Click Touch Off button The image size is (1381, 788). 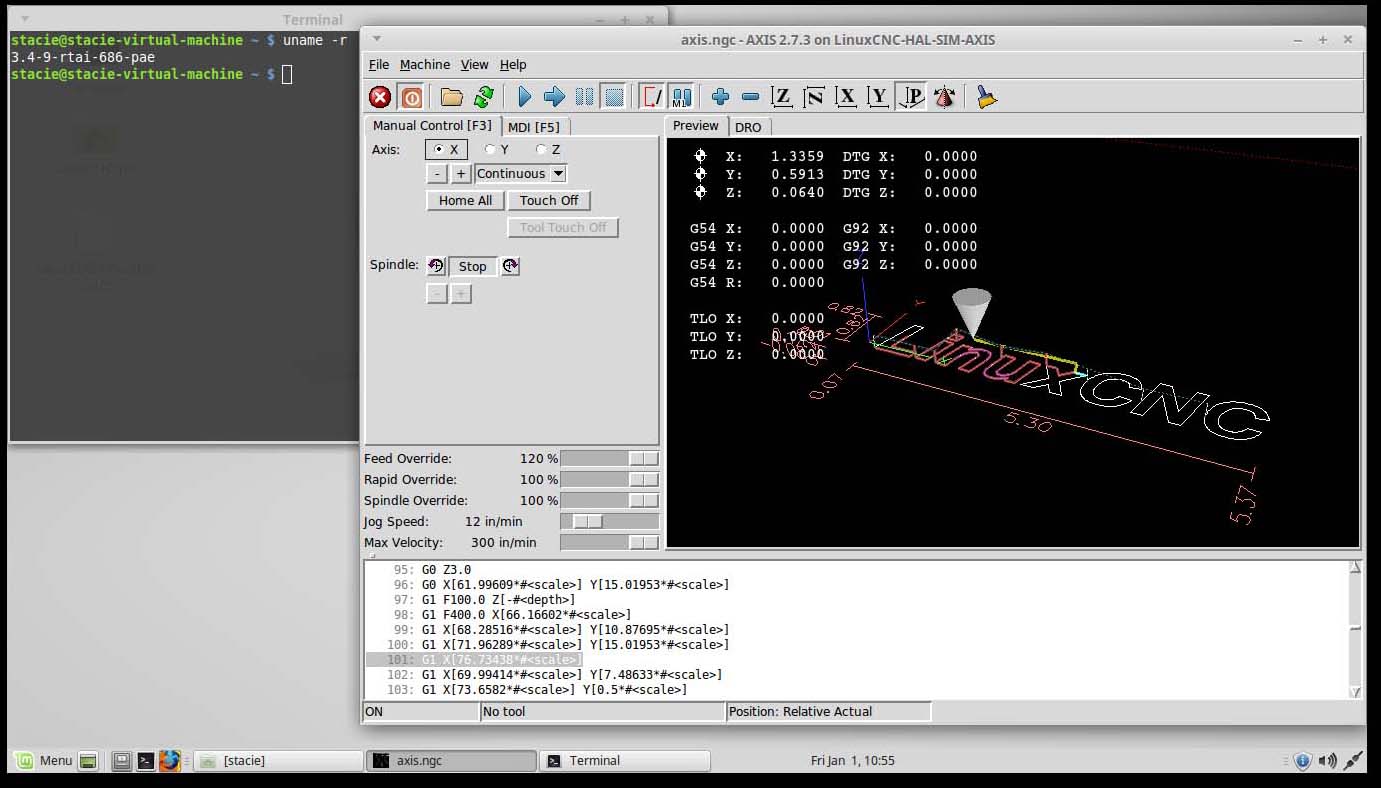(549, 200)
